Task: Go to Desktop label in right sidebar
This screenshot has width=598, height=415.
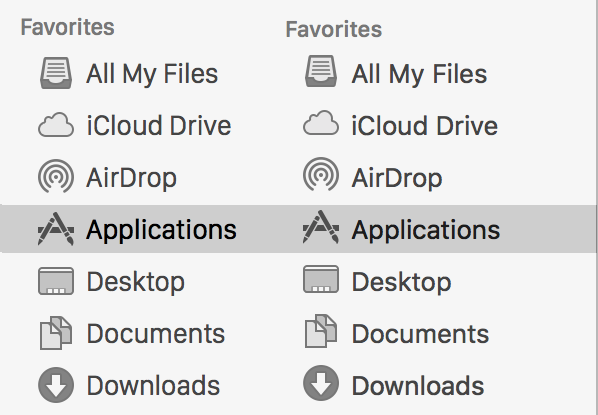Action: tap(401, 282)
